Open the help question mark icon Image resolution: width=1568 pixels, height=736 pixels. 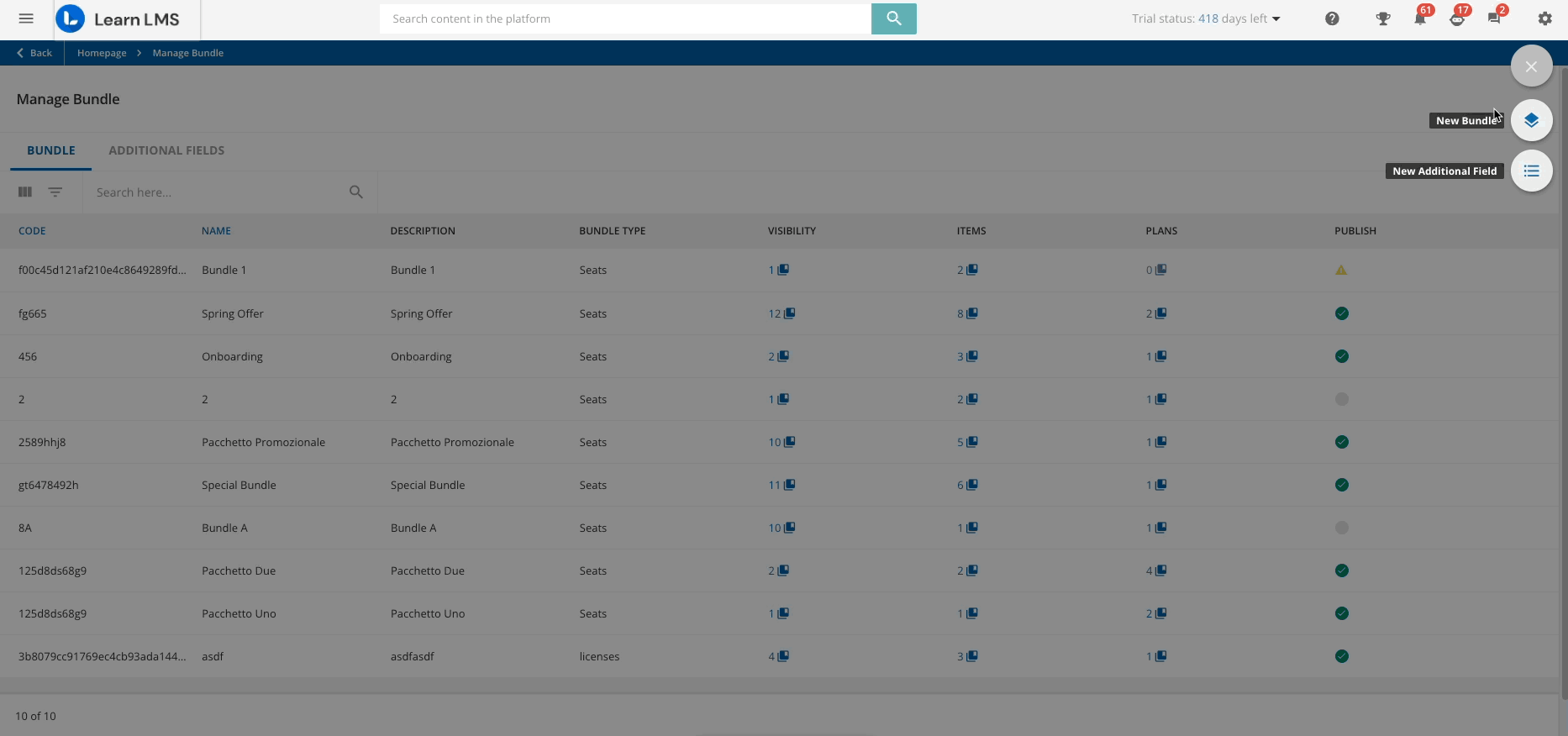tap(1332, 18)
